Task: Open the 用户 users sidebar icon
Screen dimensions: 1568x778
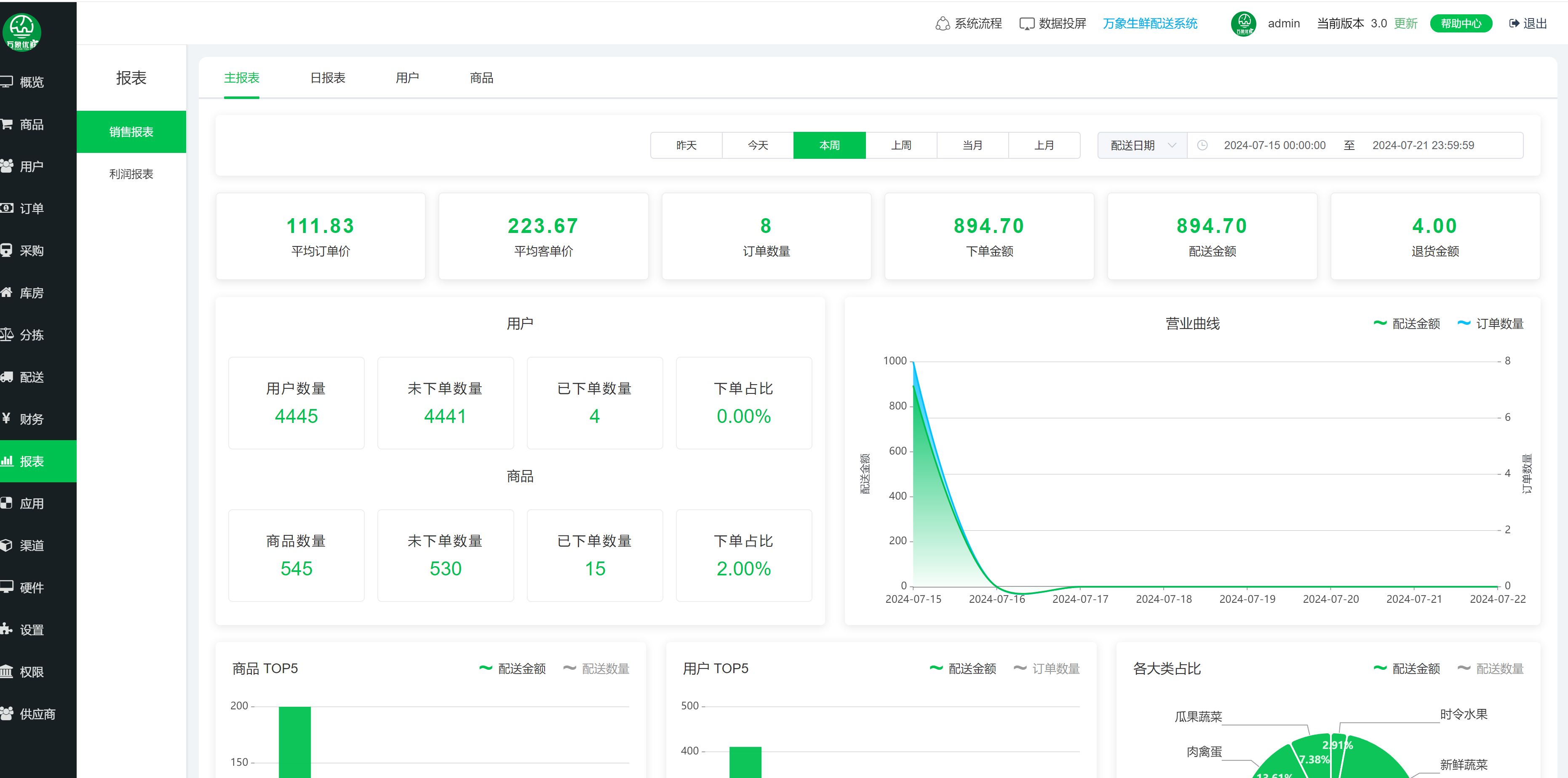Action: [x=6, y=166]
